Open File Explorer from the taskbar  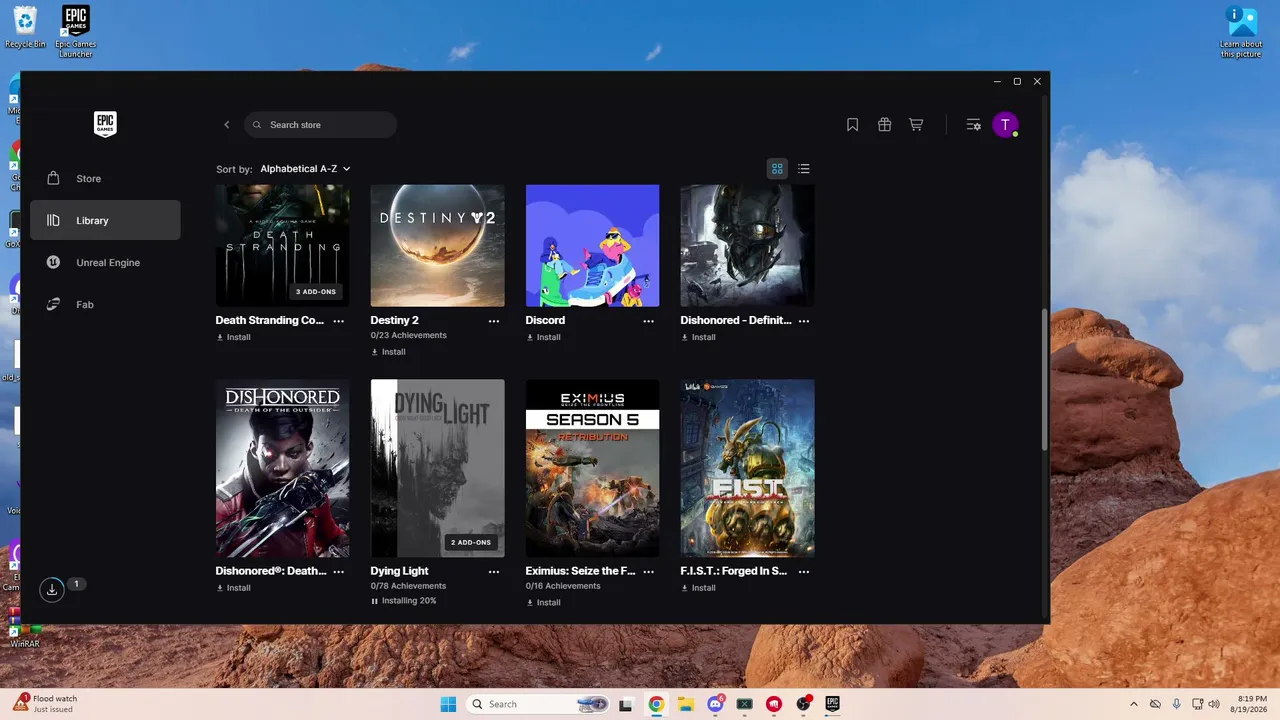[x=686, y=704]
